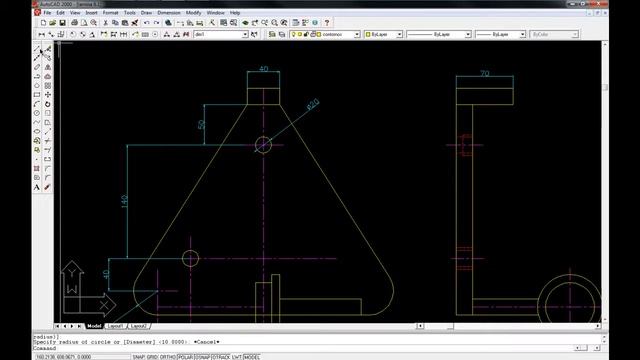Select the Line tool in Draw toolbar
640x360 pixels.
coord(37,49)
